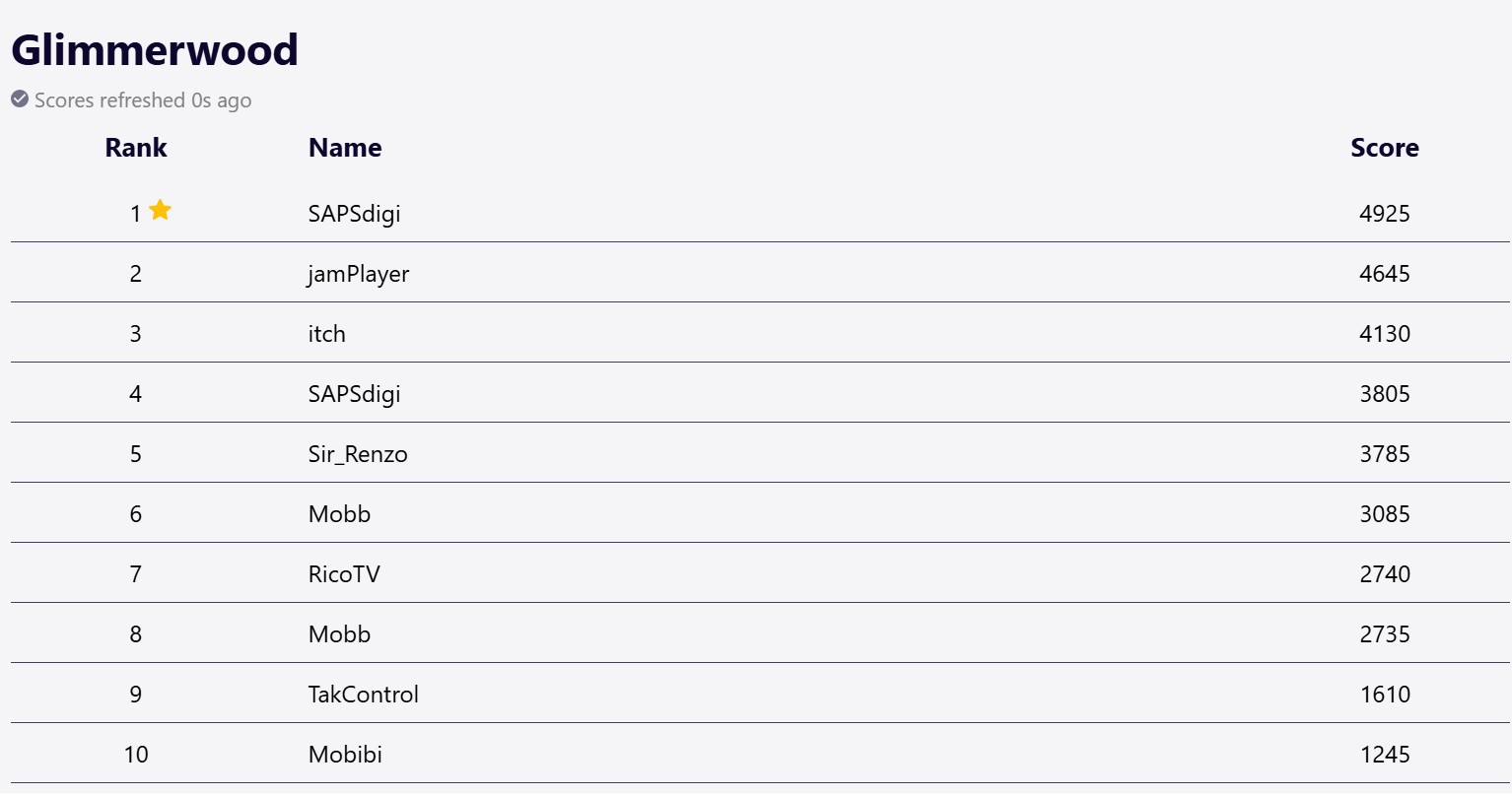Click the gold star beside rank 1

point(160,210)
